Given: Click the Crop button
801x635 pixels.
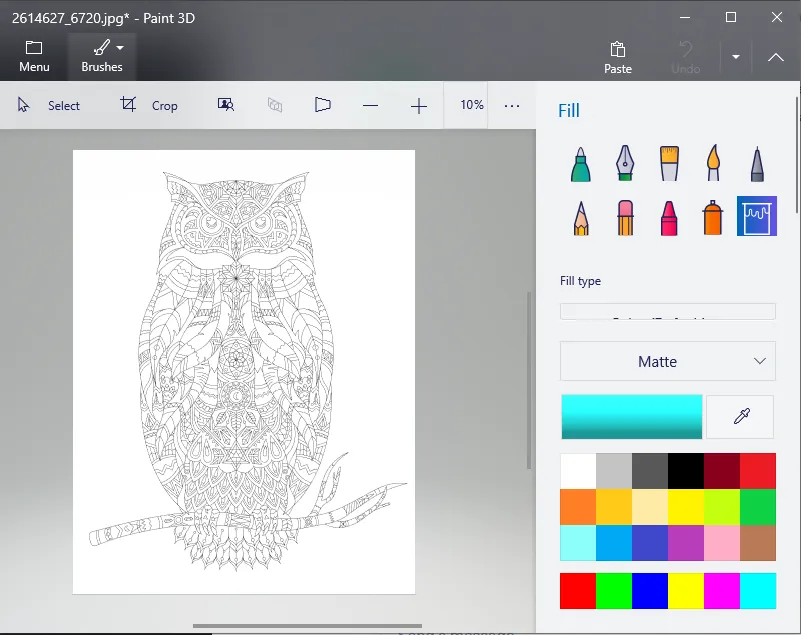Looking at the screenshot, I should click(x=149, y=105).
